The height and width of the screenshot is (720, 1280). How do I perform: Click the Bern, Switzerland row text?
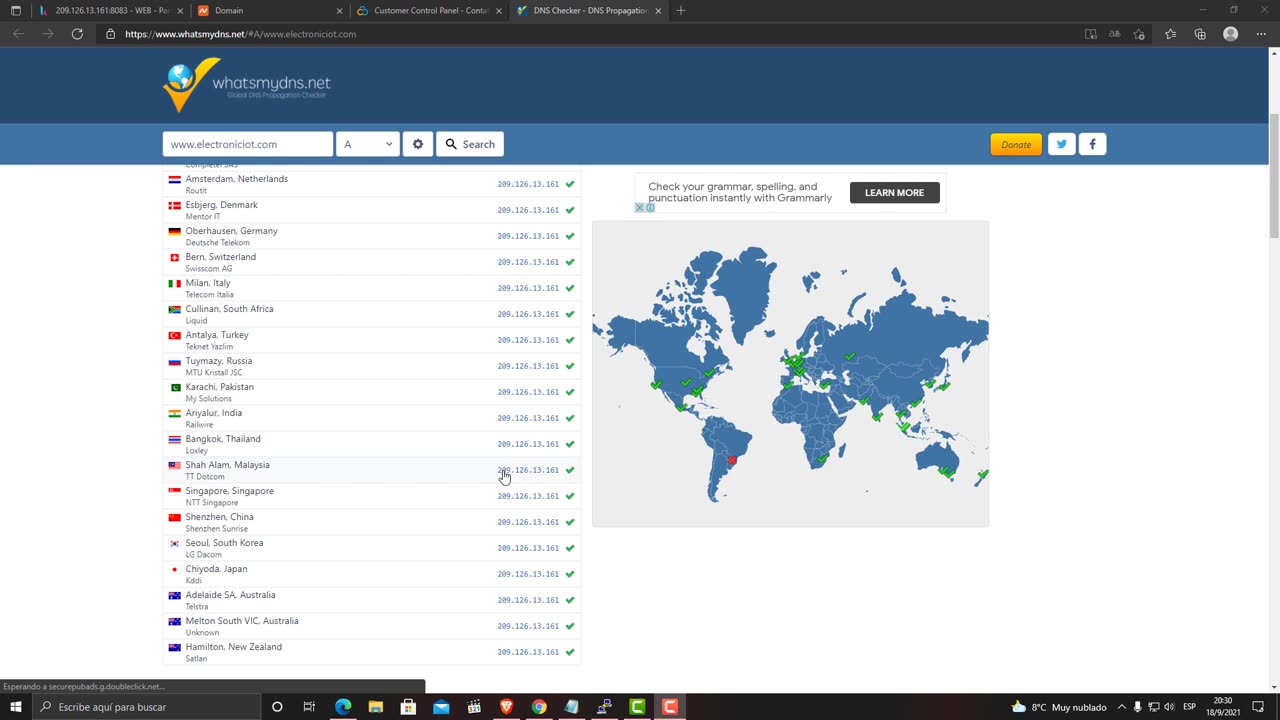tap(220, 257)
